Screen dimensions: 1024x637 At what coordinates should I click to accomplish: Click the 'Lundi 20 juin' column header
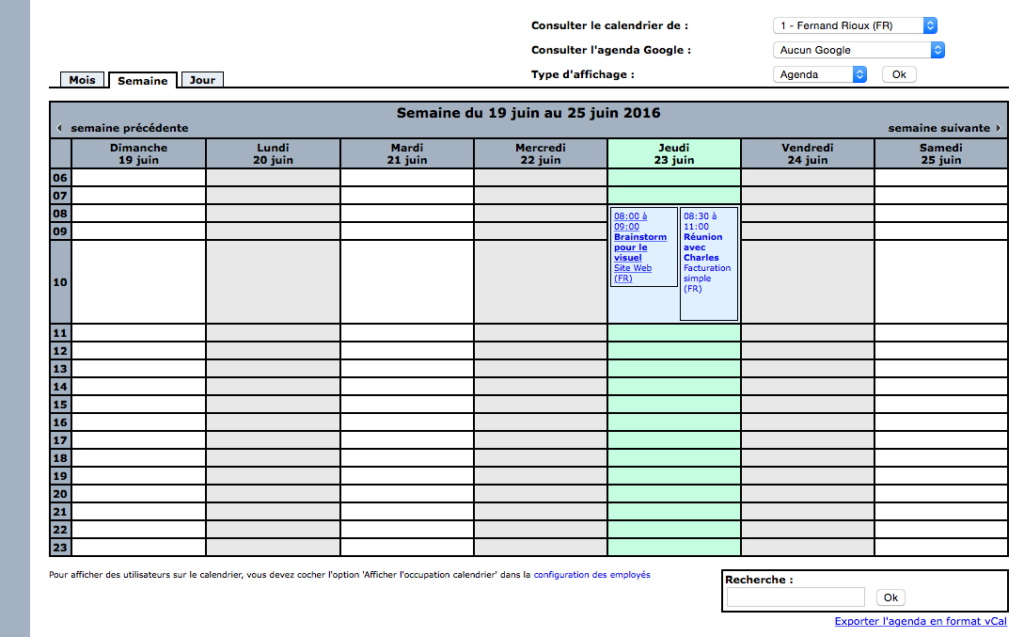(x=273, y=153)
